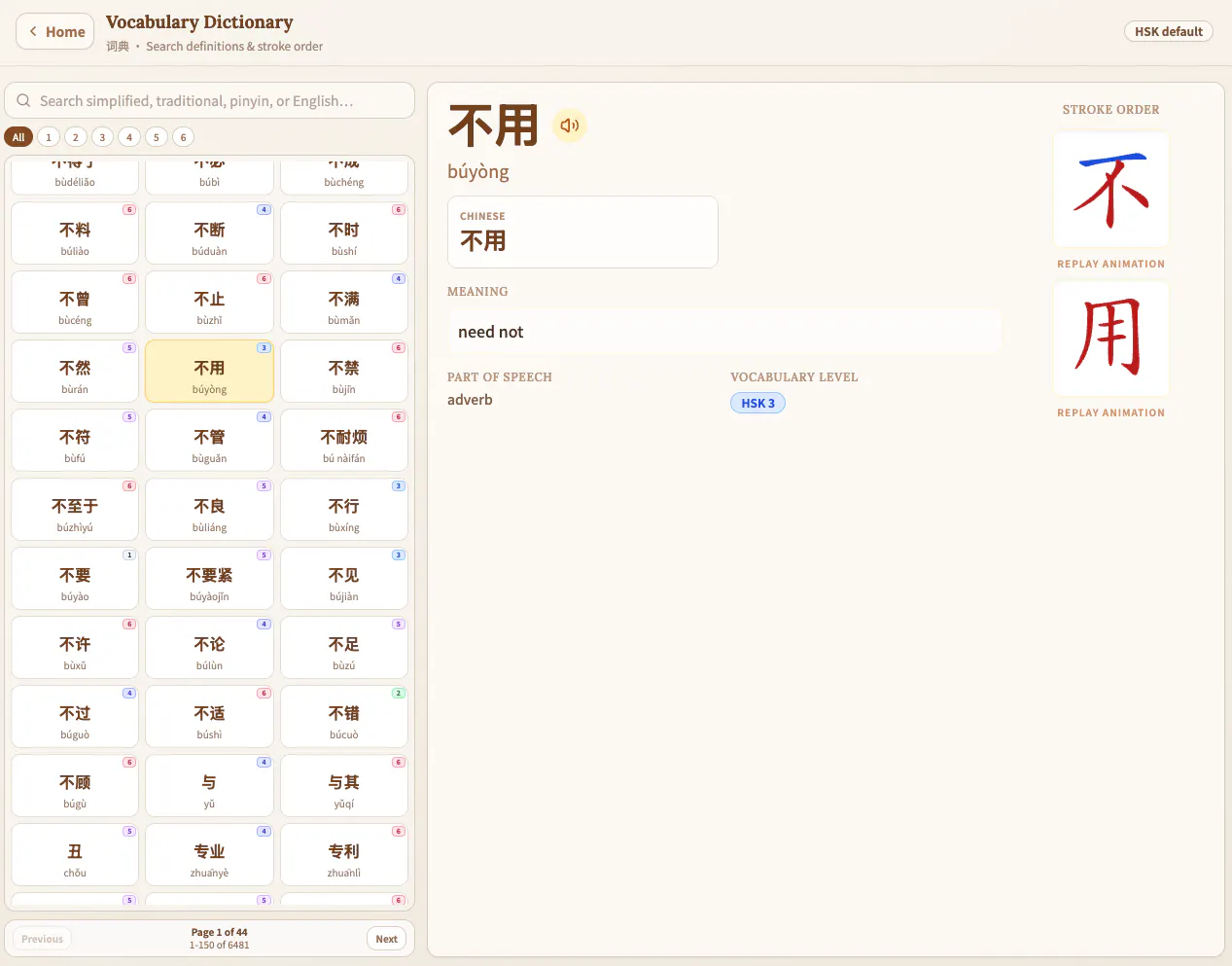Viewport: 1232px width, 966px height.
Task: Open the 不见 bújiàn word card
Action: pyautogui.click(x=344, y=579)
